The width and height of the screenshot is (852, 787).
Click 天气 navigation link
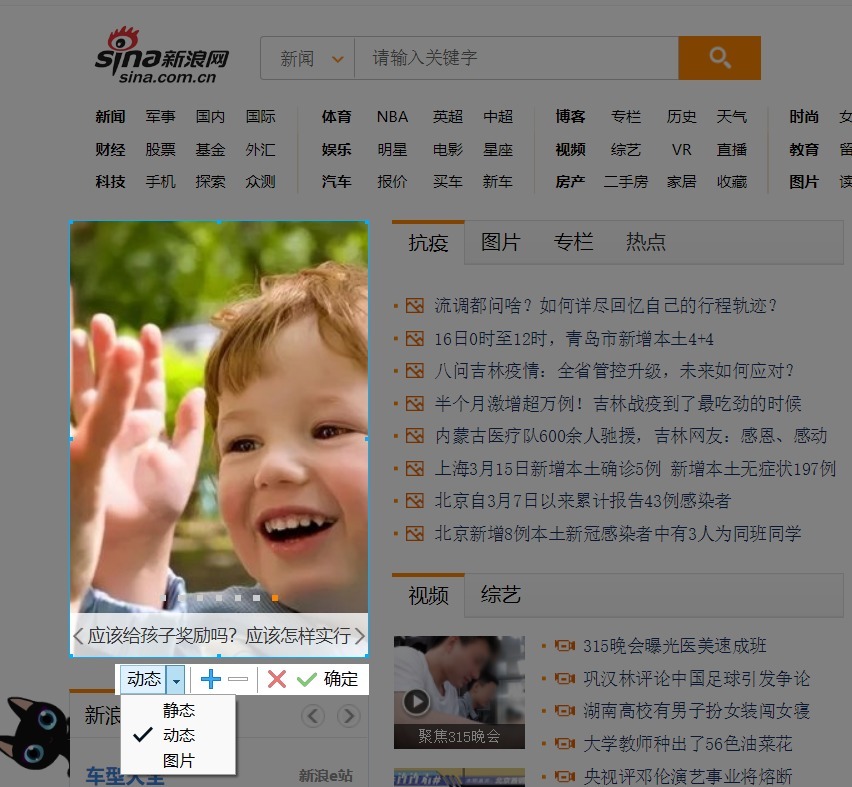click(732, 116)
